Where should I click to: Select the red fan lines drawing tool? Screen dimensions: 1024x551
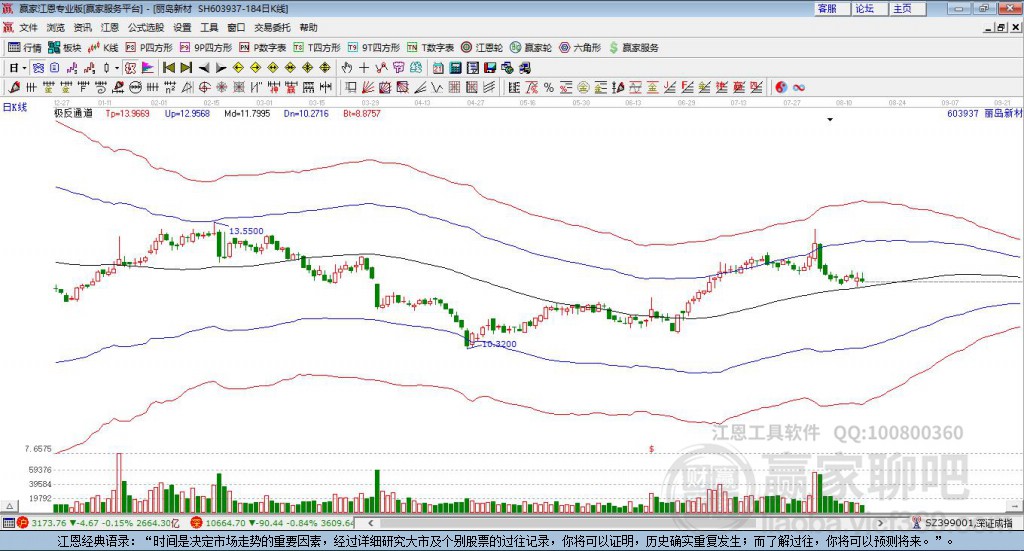coord(367,87)
